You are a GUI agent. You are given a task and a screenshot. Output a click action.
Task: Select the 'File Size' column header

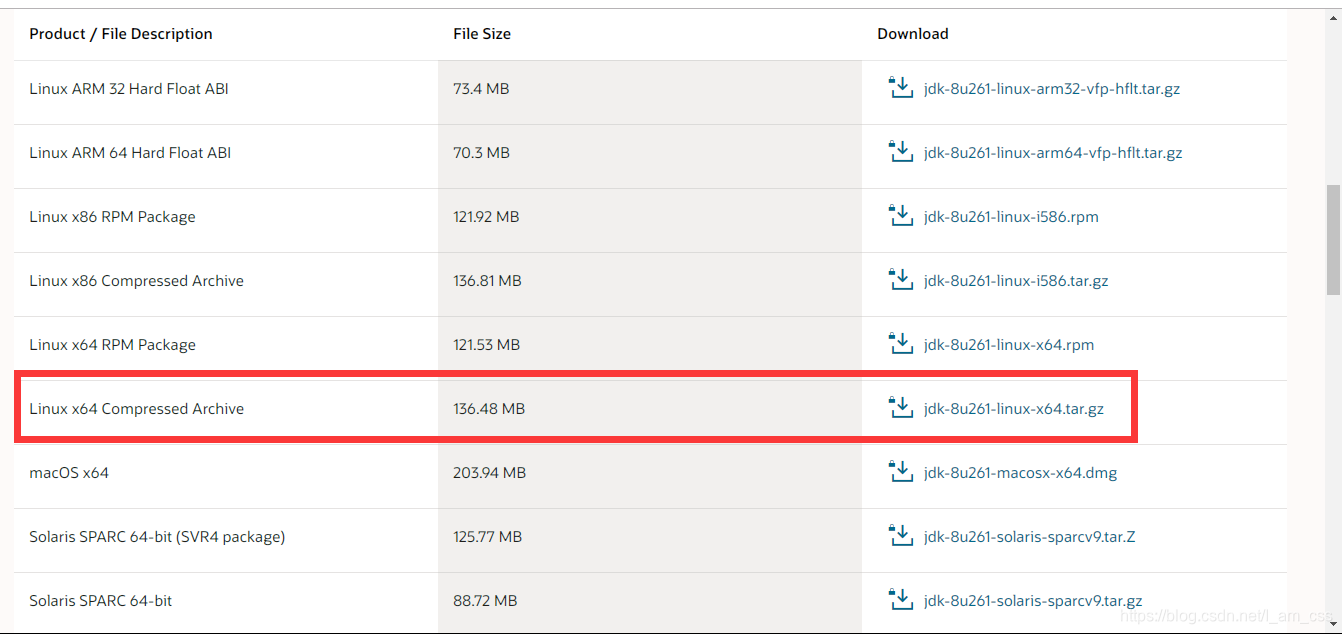point(482,34)
